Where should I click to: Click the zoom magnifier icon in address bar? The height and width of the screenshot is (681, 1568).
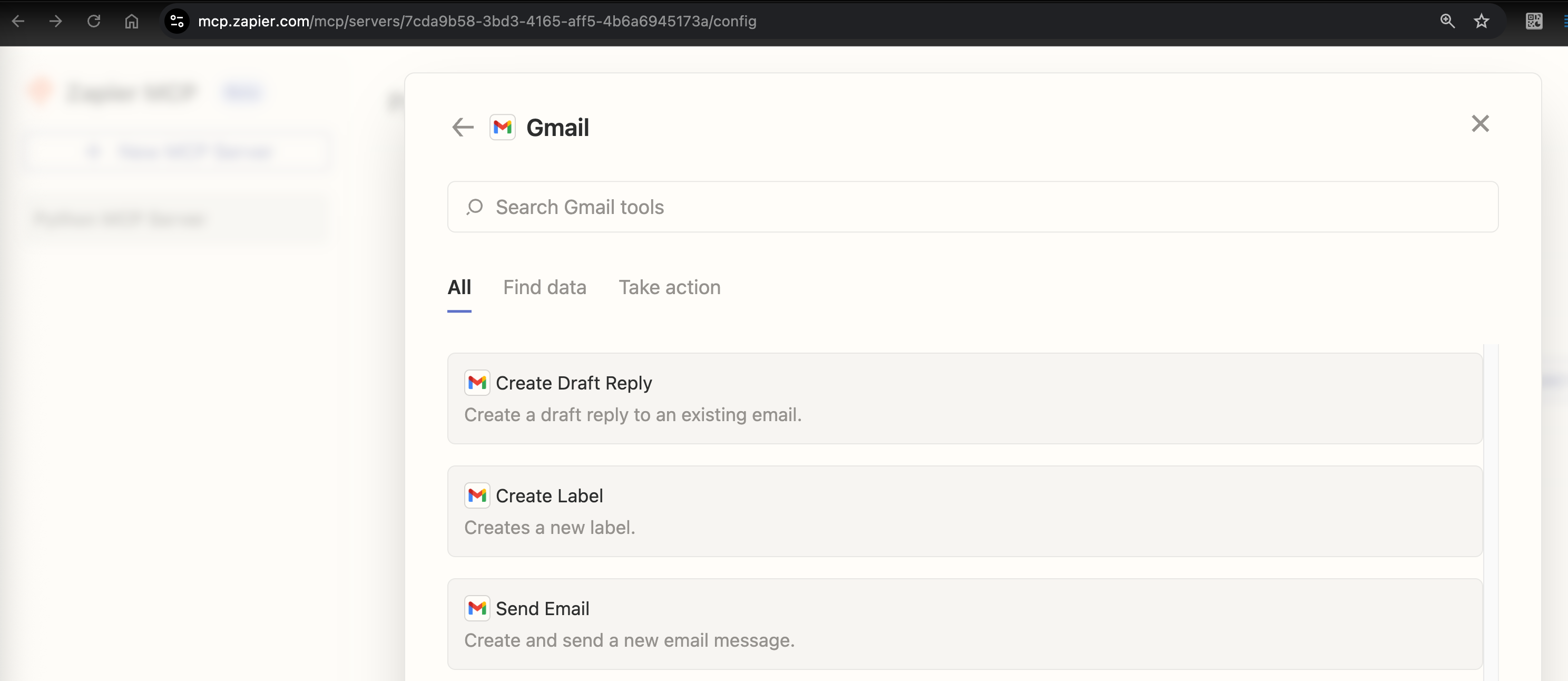click(1447, 21)
